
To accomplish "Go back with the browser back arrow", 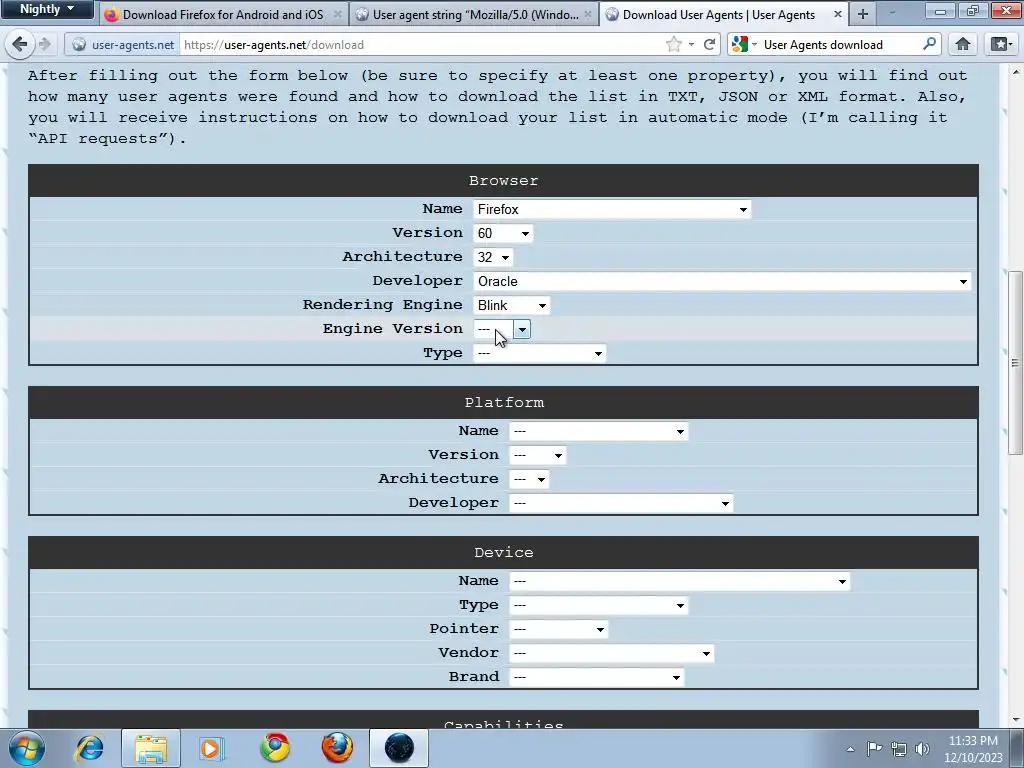I will click(19, 44).
